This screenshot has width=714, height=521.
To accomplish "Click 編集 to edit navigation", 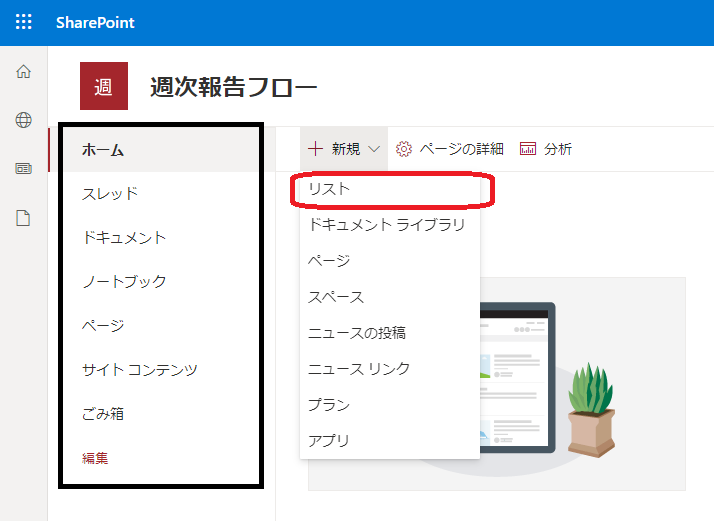I will (95, 458).
